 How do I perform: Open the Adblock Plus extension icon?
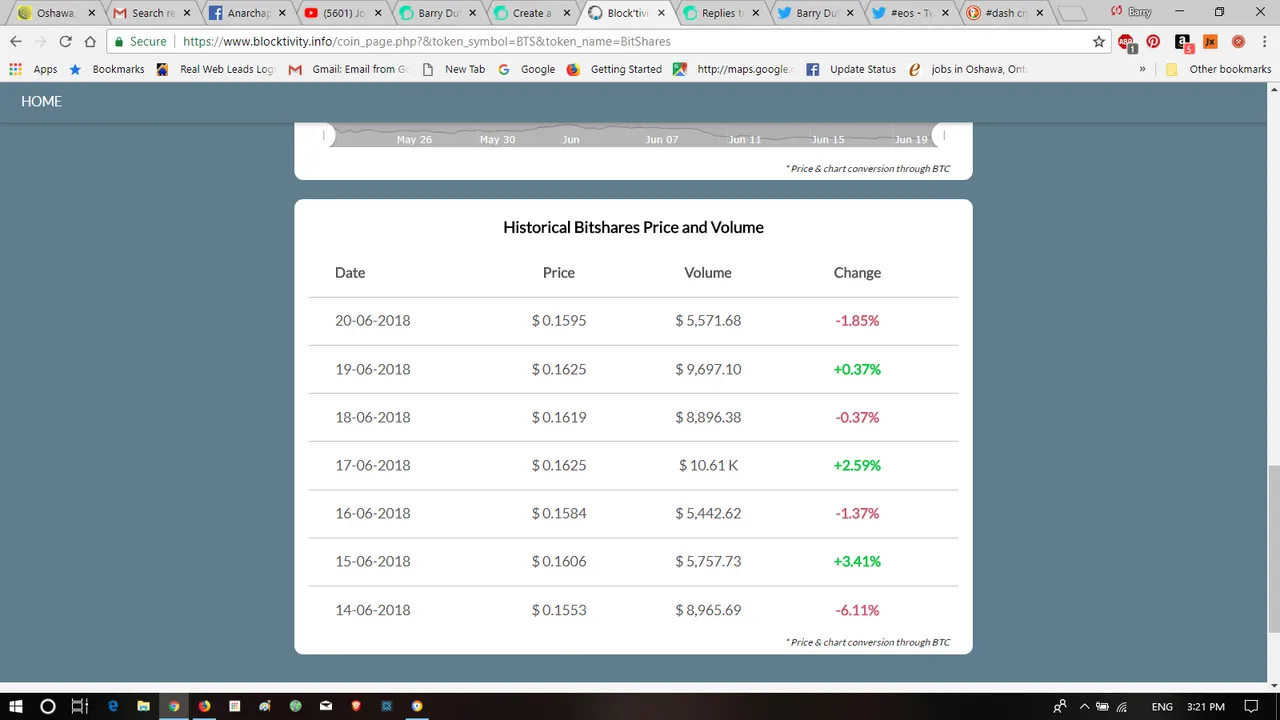[1126, 42]
